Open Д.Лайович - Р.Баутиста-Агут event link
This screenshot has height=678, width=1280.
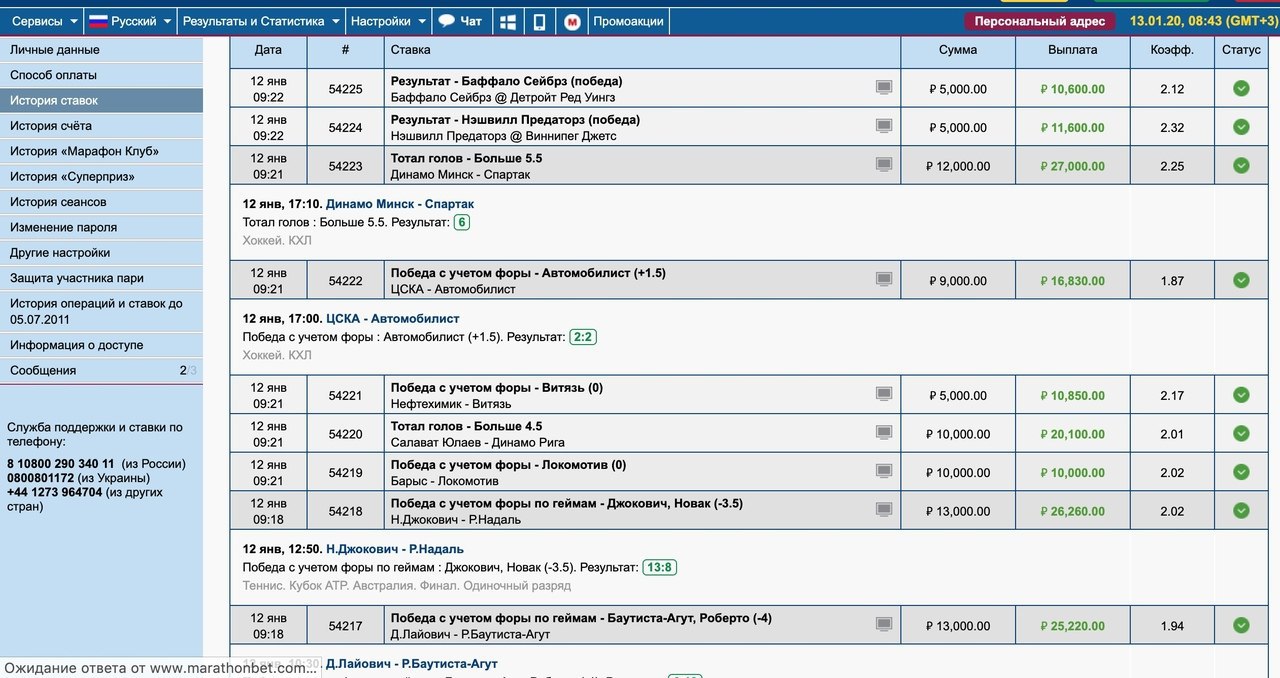coord(412,664)
